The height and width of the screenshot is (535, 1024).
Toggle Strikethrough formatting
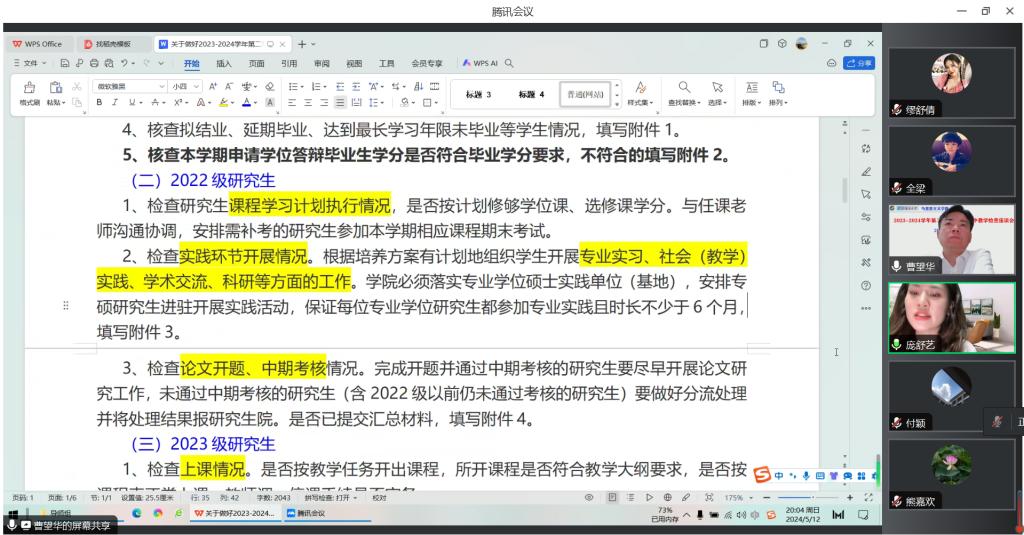point(155,103)
